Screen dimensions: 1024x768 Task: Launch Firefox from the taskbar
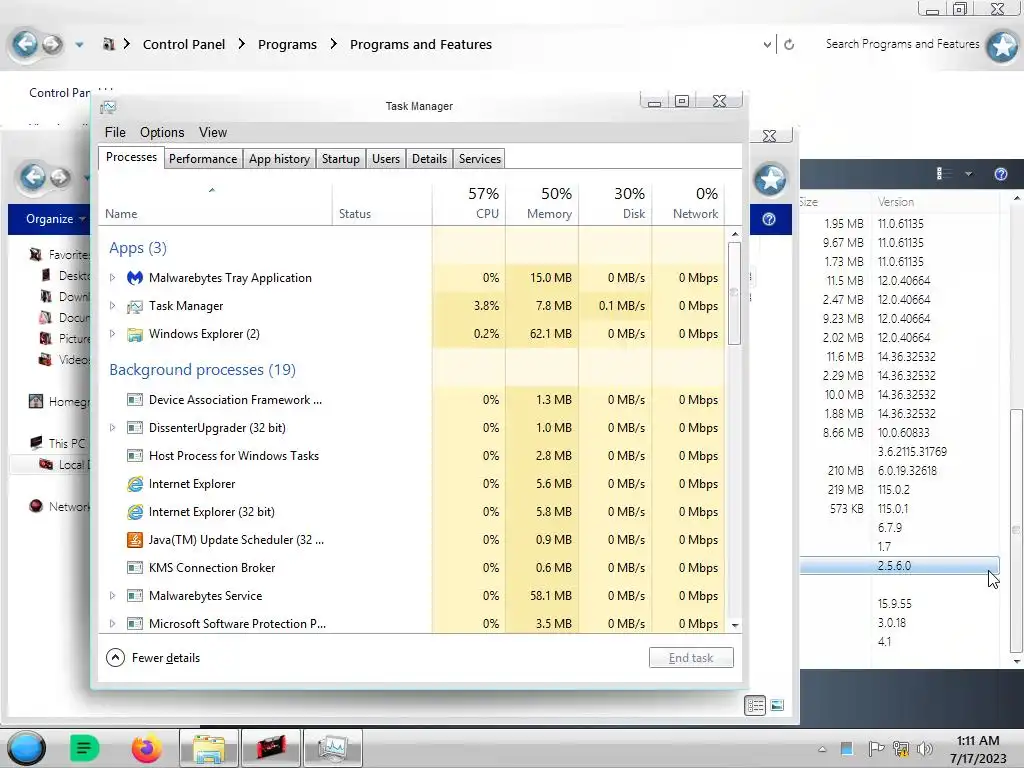pyautogui.click(x=146, y=748)
